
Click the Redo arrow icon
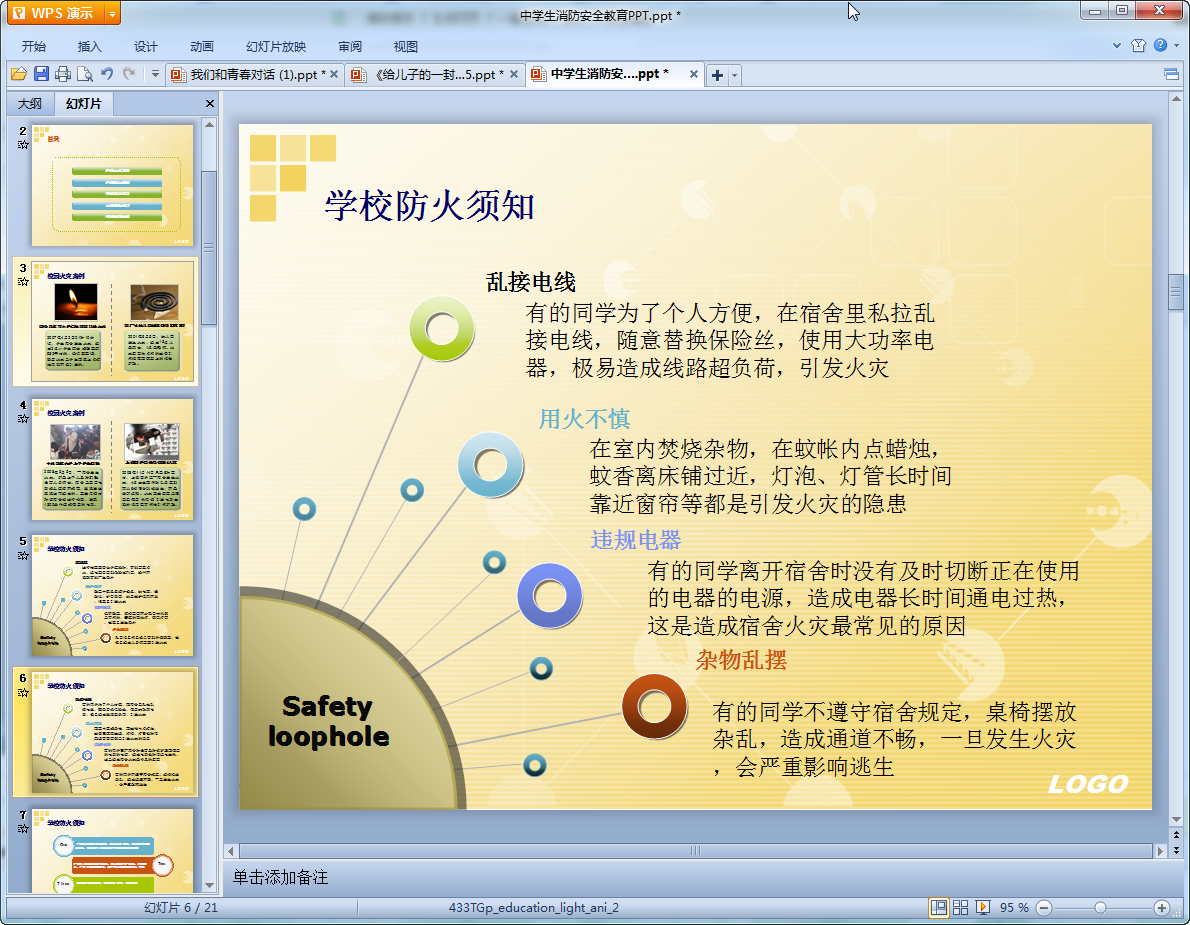pos(129,74)
